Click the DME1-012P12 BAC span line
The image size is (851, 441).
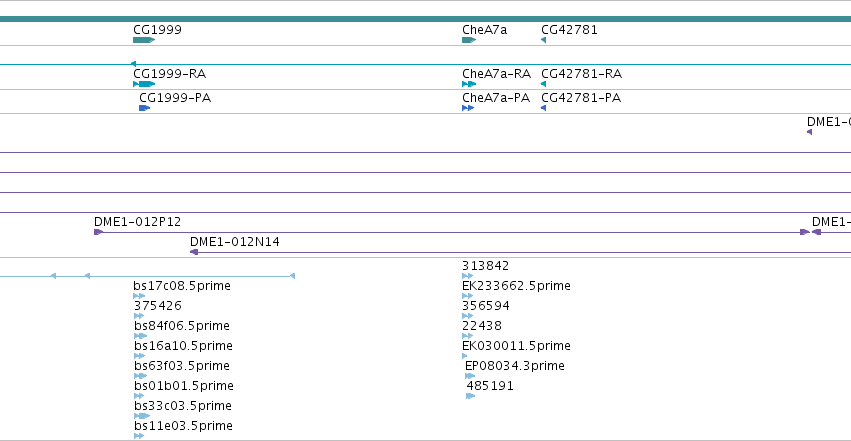tap(452, 232)
